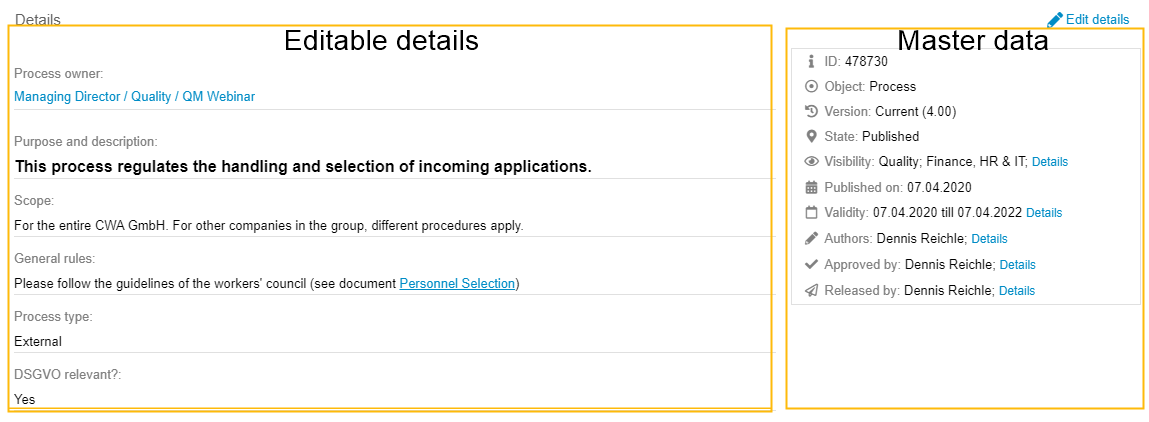Open the Personnel Selection document link
Screen dimensions: 1149x422
(x=457, y=284)
